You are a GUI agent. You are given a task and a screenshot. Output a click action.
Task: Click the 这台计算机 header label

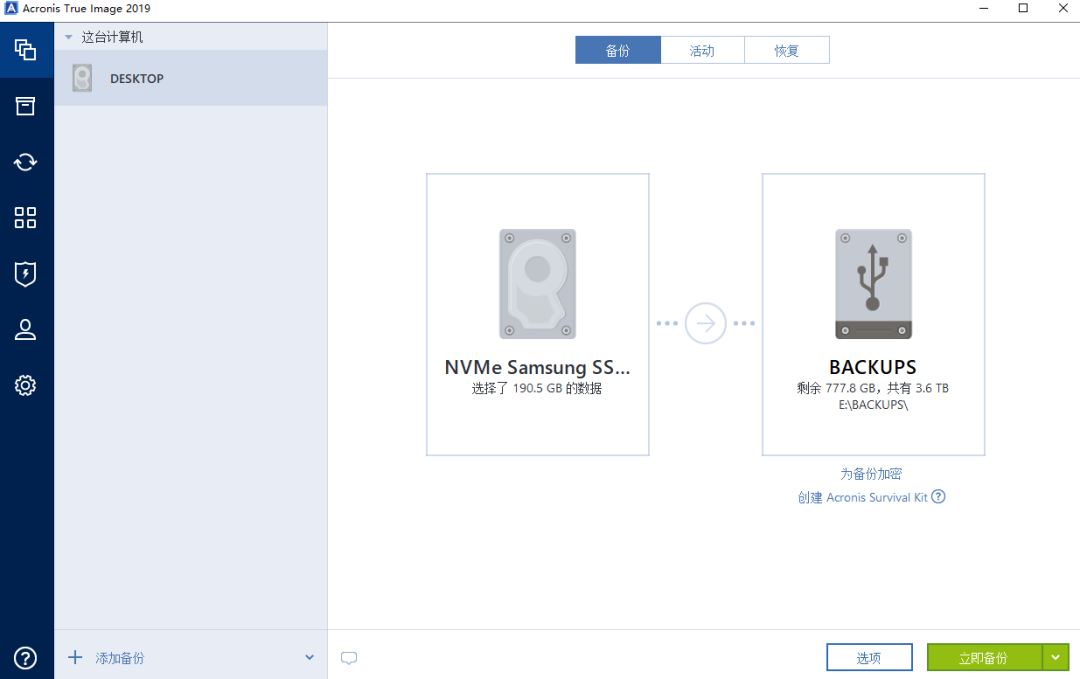[112, 37]
